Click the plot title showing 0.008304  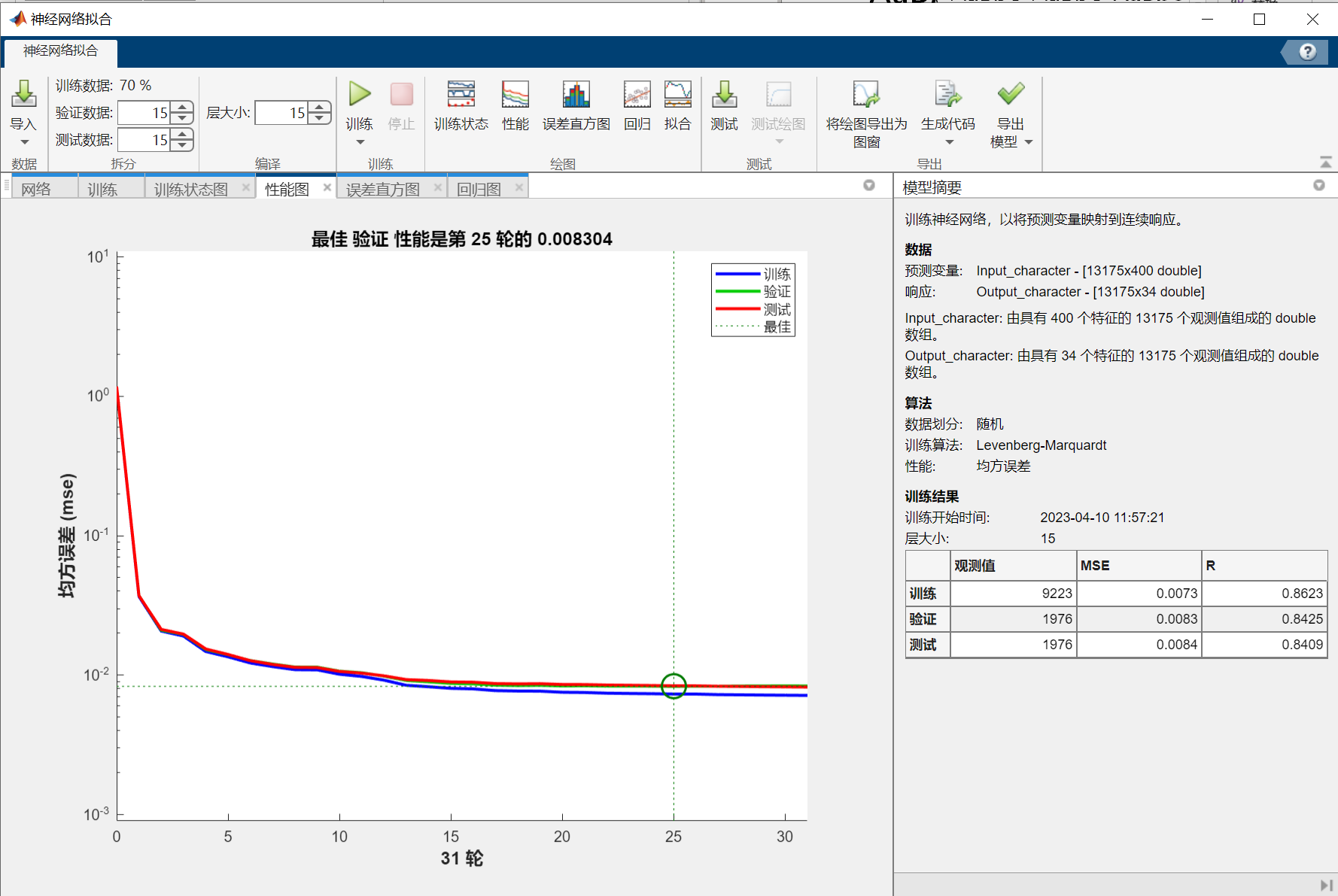click(462, 239)
